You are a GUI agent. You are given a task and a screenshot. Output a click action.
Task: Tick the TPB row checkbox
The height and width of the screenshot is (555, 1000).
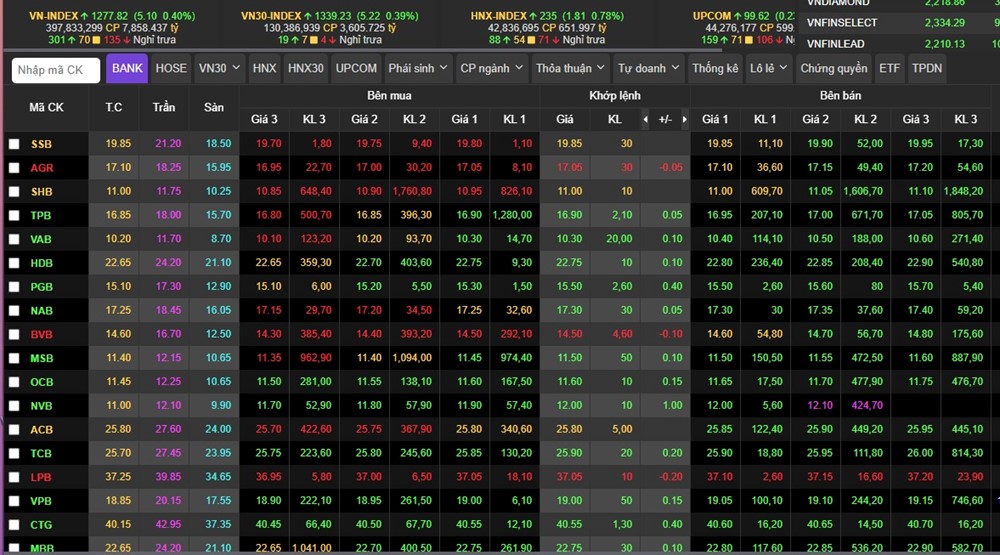click(14, 216)
